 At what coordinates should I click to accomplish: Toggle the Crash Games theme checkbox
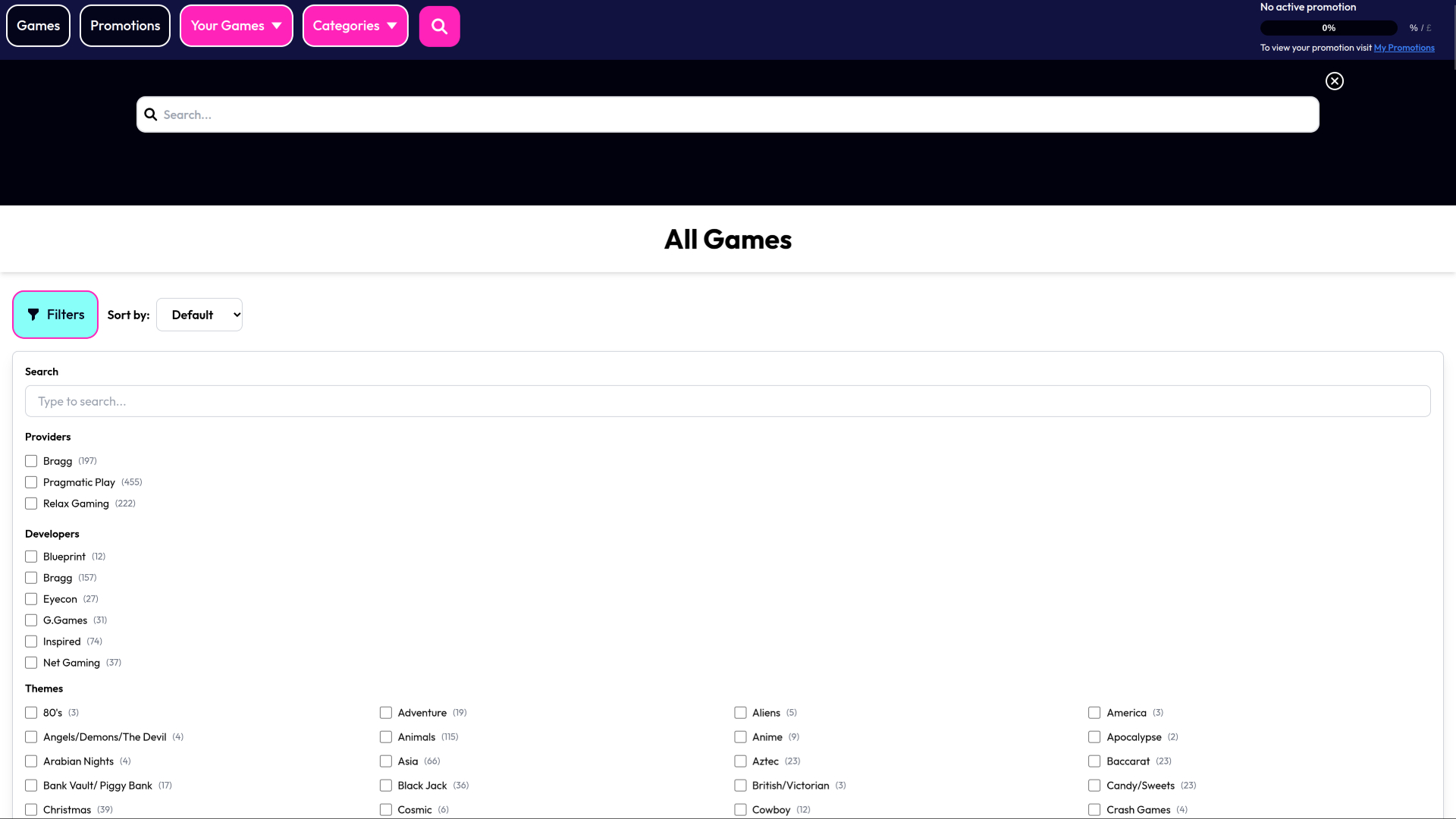pos(1094,809)
